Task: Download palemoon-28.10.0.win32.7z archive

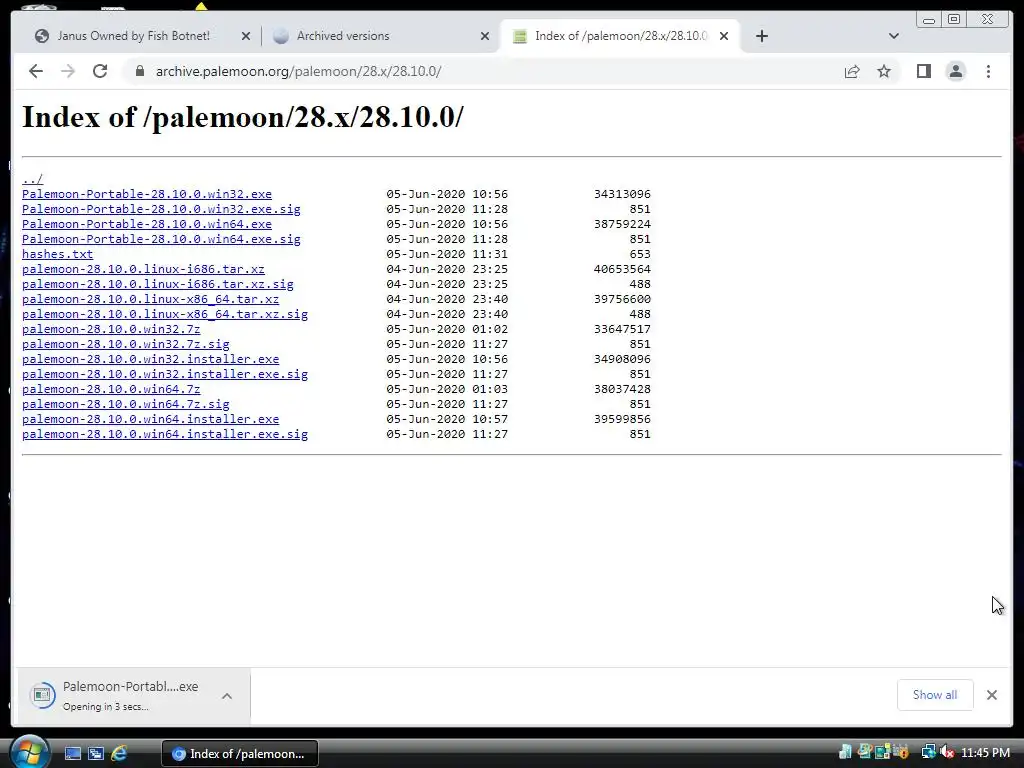Action: click(x=111, y=329)
